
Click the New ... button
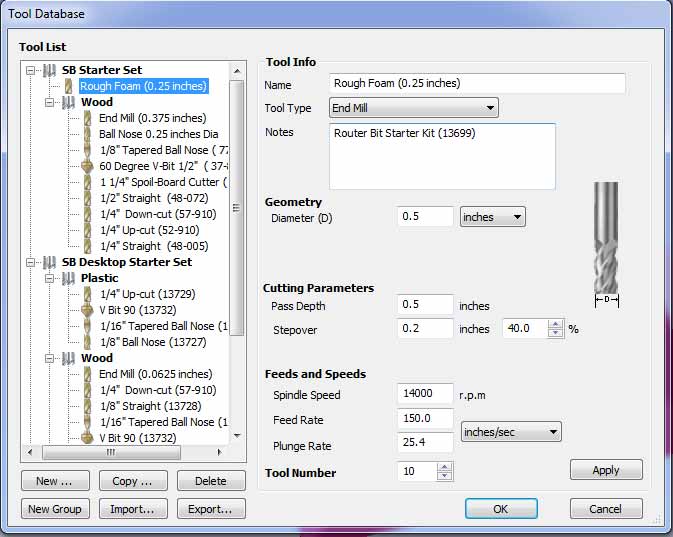coord(55,481)
